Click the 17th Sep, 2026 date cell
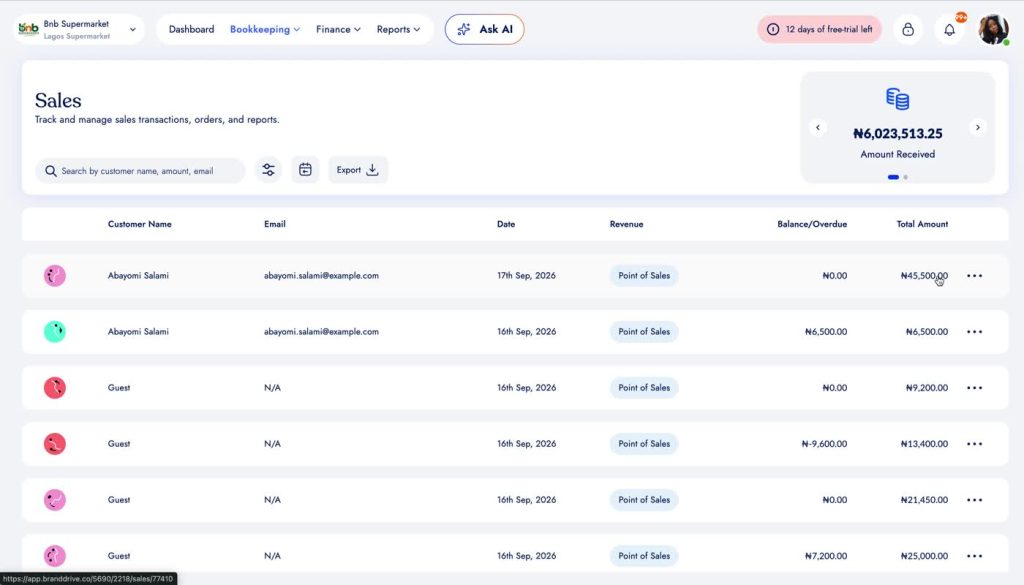The width and height of the screenshot is (1024, 585). coord(526,276)
